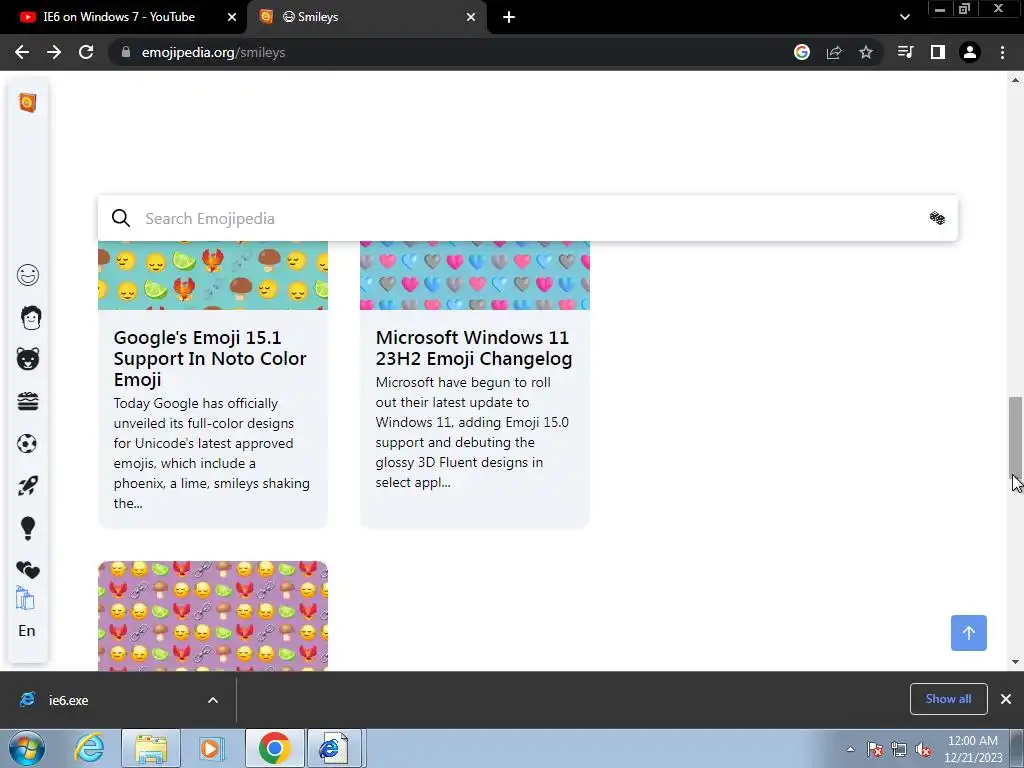Jump to top with the blue arrow button
This screenshot has width=1024, height=768.
coord(968,633)
